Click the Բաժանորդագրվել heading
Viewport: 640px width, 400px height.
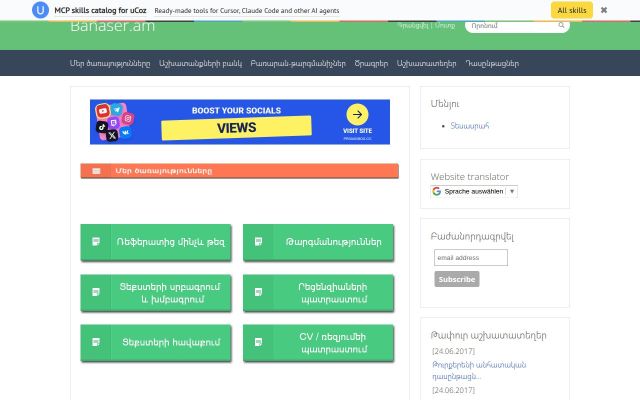(x=472, y=236)
